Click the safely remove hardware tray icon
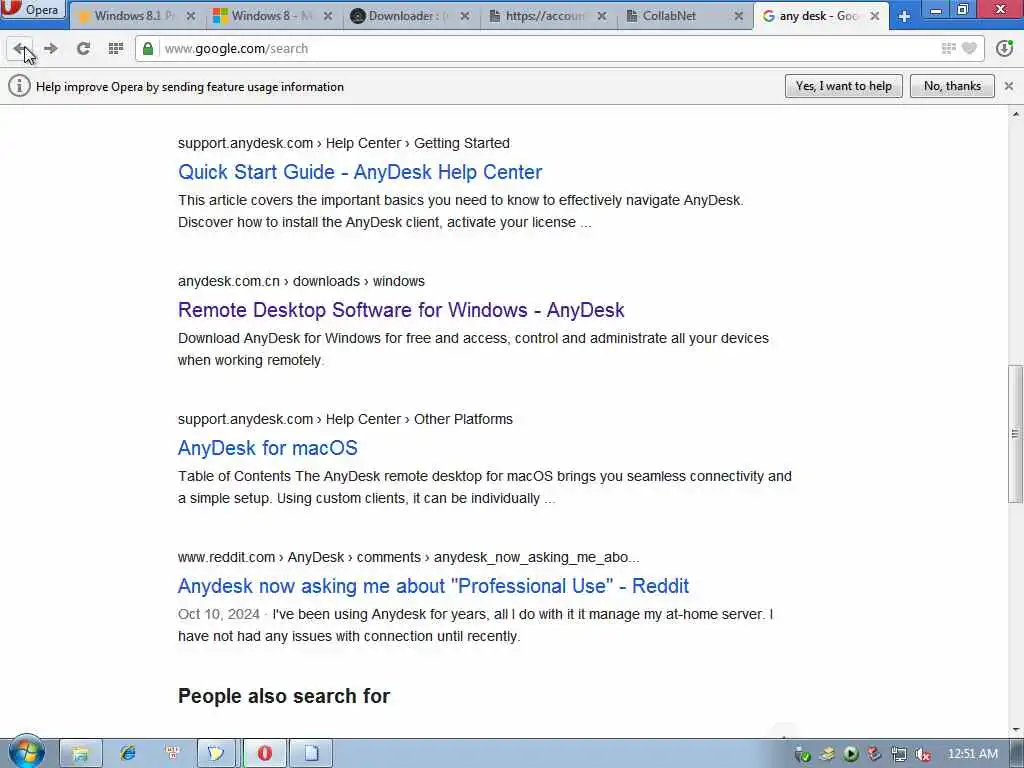Screen dimensions: 1024x768 pos(827,754)
